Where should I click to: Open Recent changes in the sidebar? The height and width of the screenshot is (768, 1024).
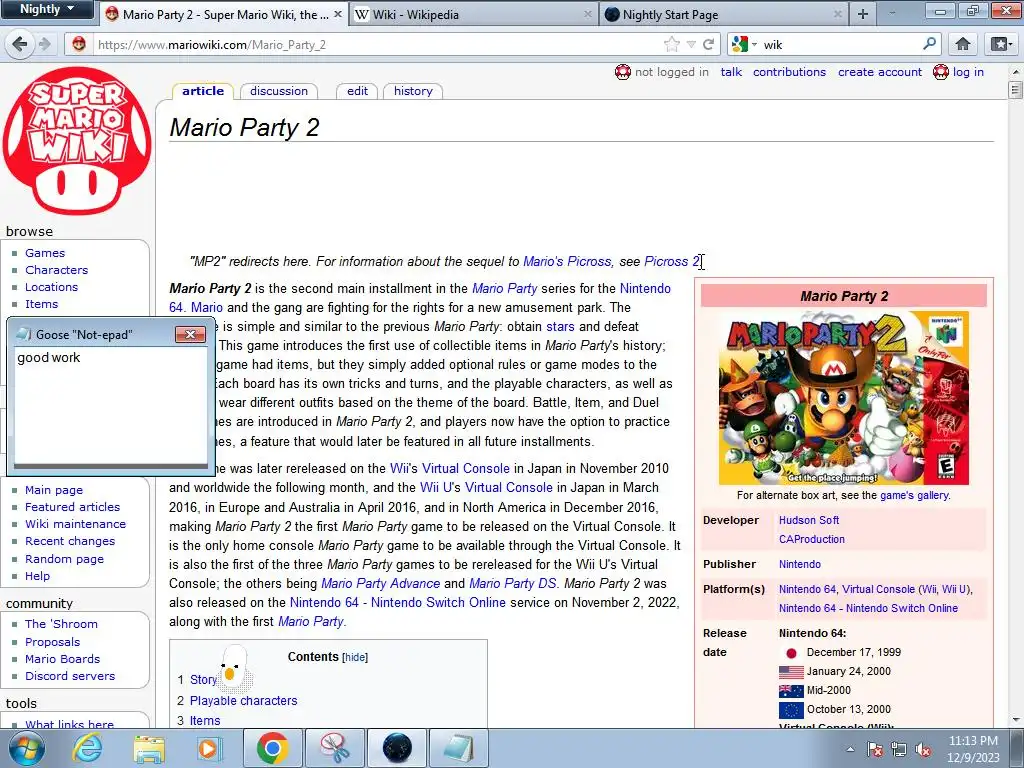[70, 541]
